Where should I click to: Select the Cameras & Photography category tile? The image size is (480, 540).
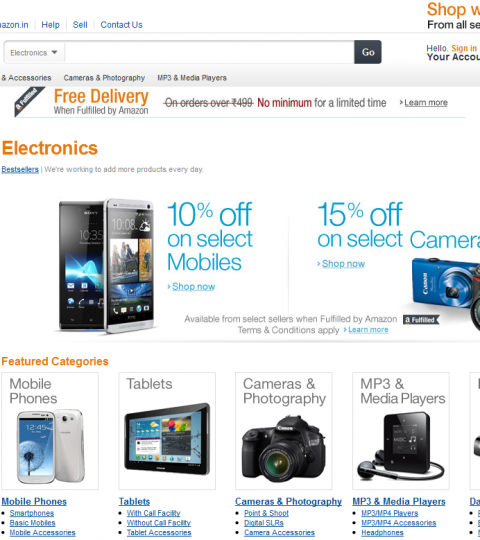(x=284, y=431)
